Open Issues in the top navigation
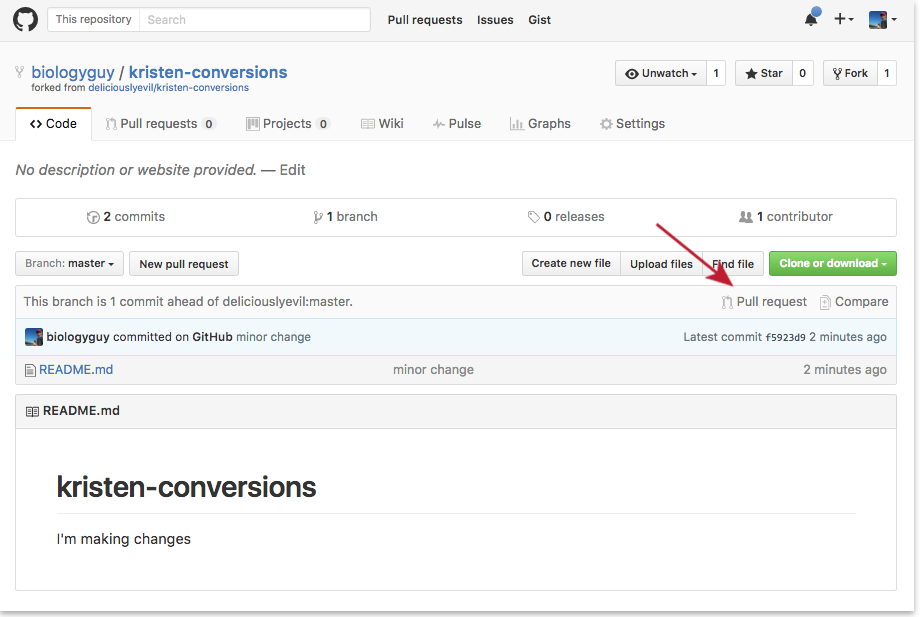 pos(495,20)
